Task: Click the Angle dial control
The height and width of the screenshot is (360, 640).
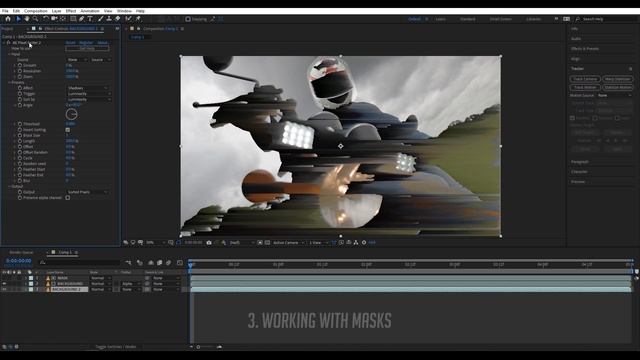Action: (71, 115)
